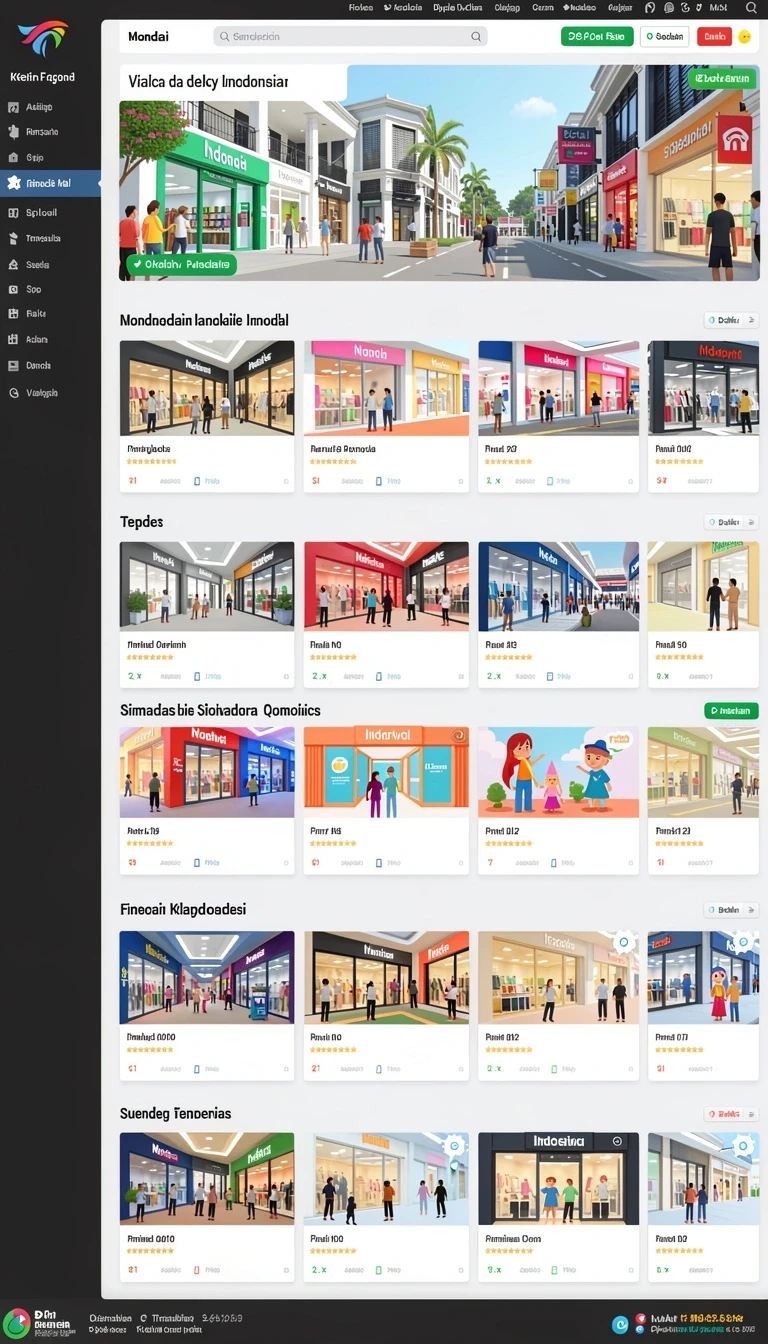Focus the Semdecion search input field

350,36
